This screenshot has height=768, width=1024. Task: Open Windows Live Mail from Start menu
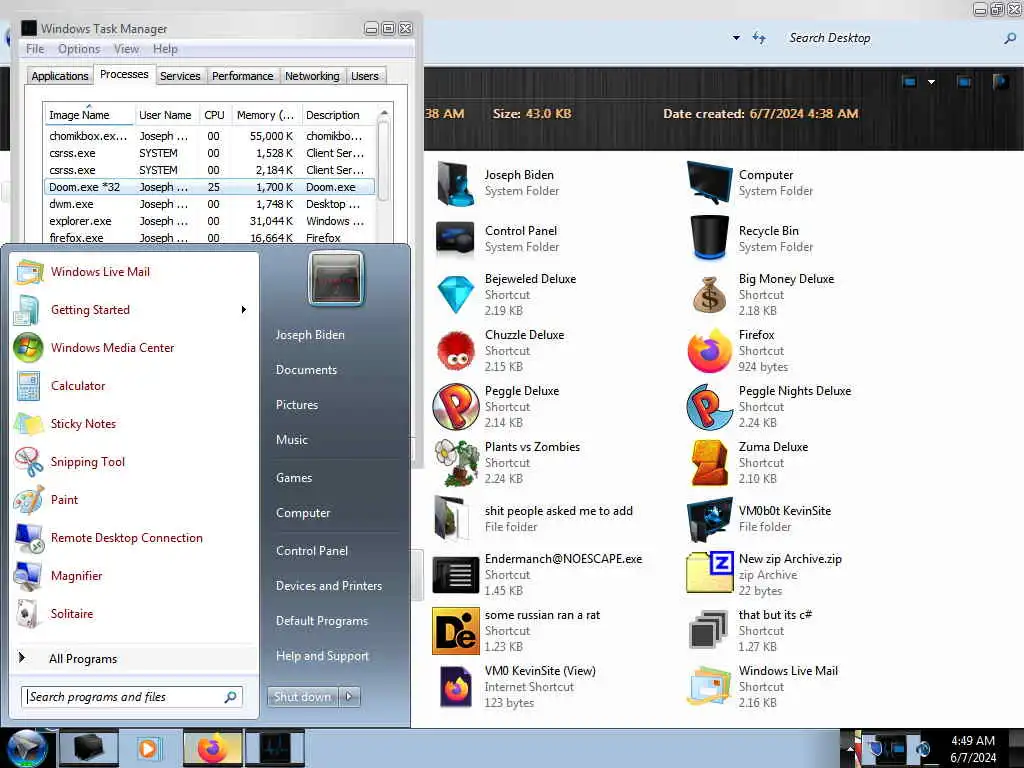tap(100, 272)
